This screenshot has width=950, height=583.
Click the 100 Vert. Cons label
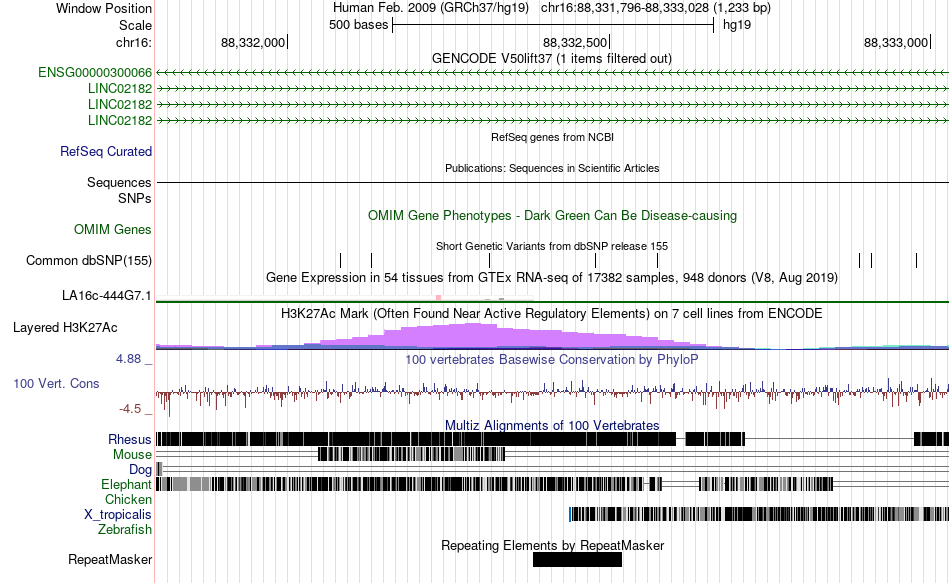coord(56,384)
